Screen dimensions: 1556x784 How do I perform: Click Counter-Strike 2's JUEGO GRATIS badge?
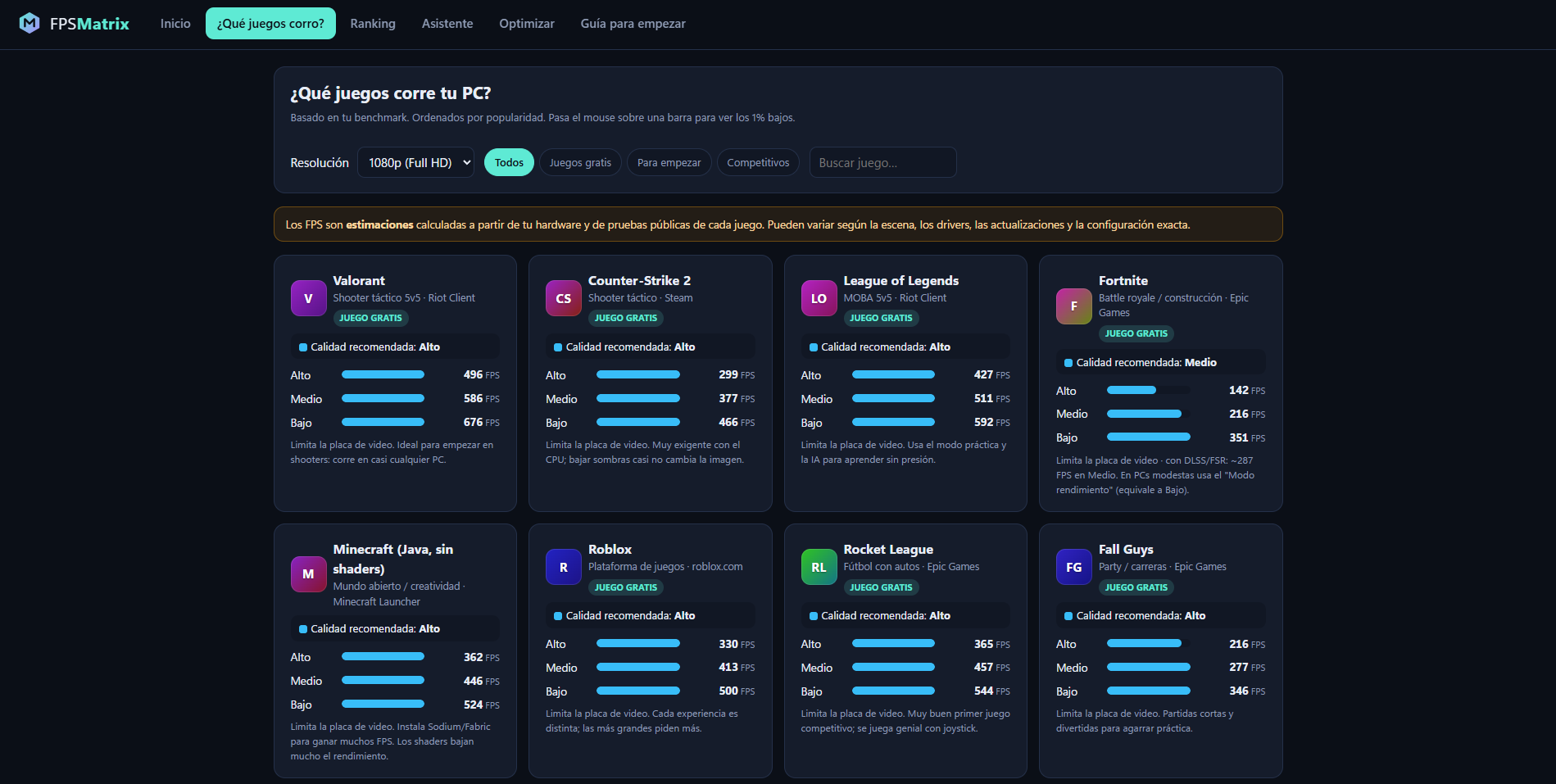tap(626, 318)
